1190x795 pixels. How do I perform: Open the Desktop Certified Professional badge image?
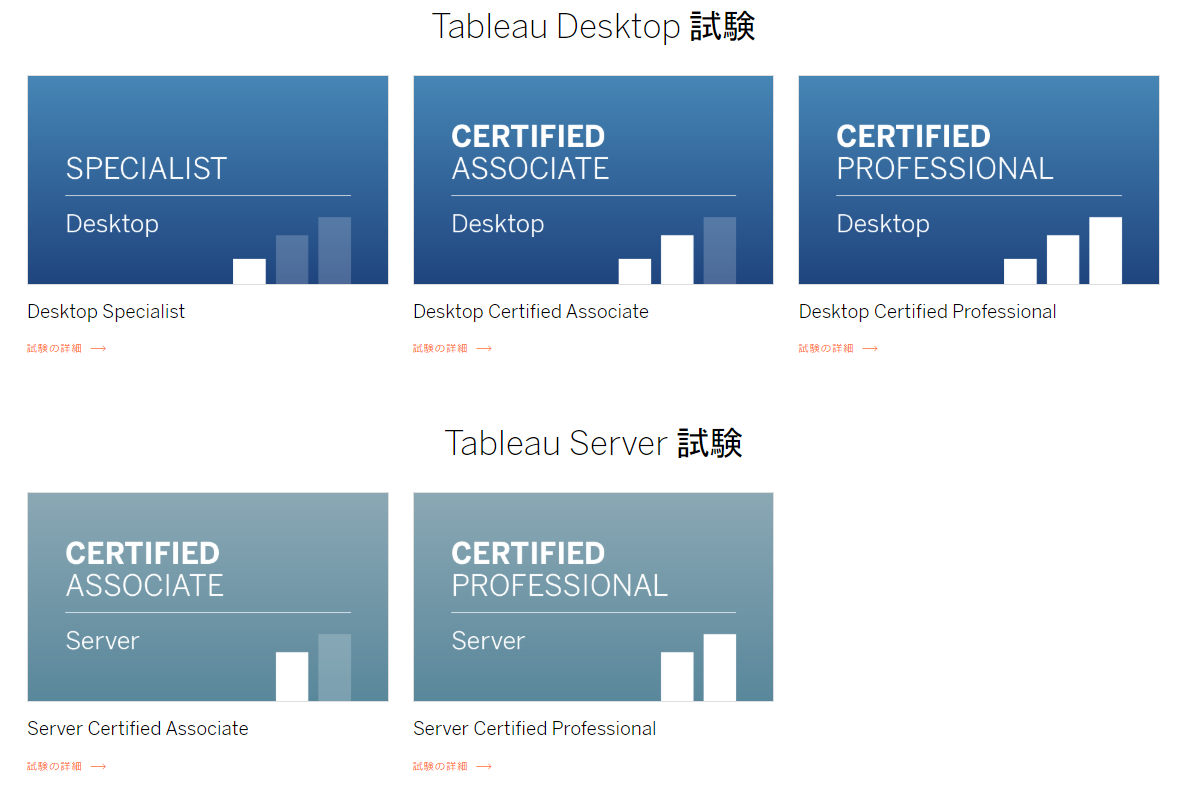(979, 180)
